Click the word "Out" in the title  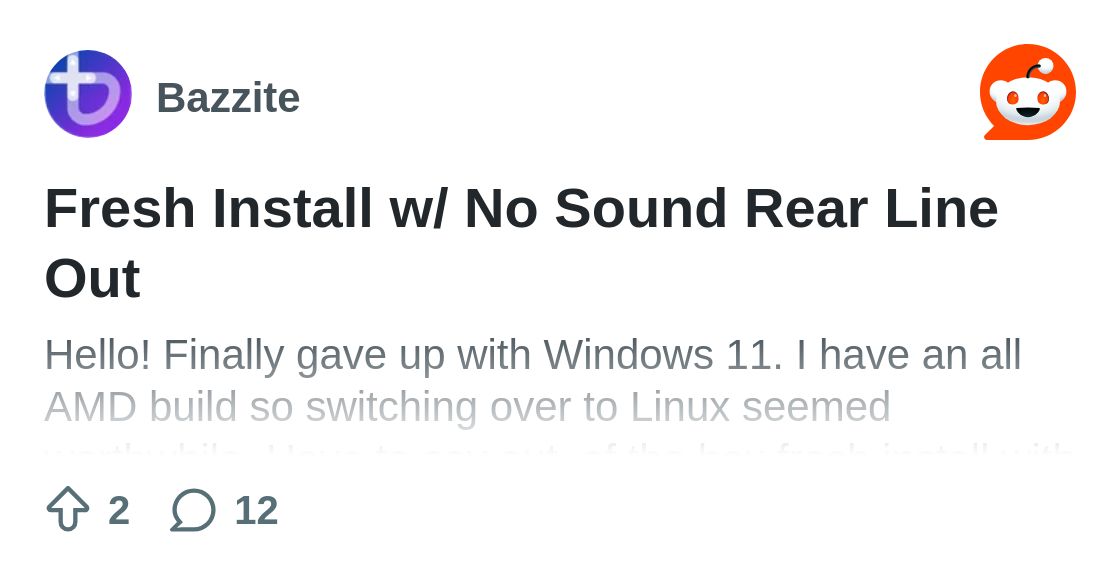(x=92, y=278)
